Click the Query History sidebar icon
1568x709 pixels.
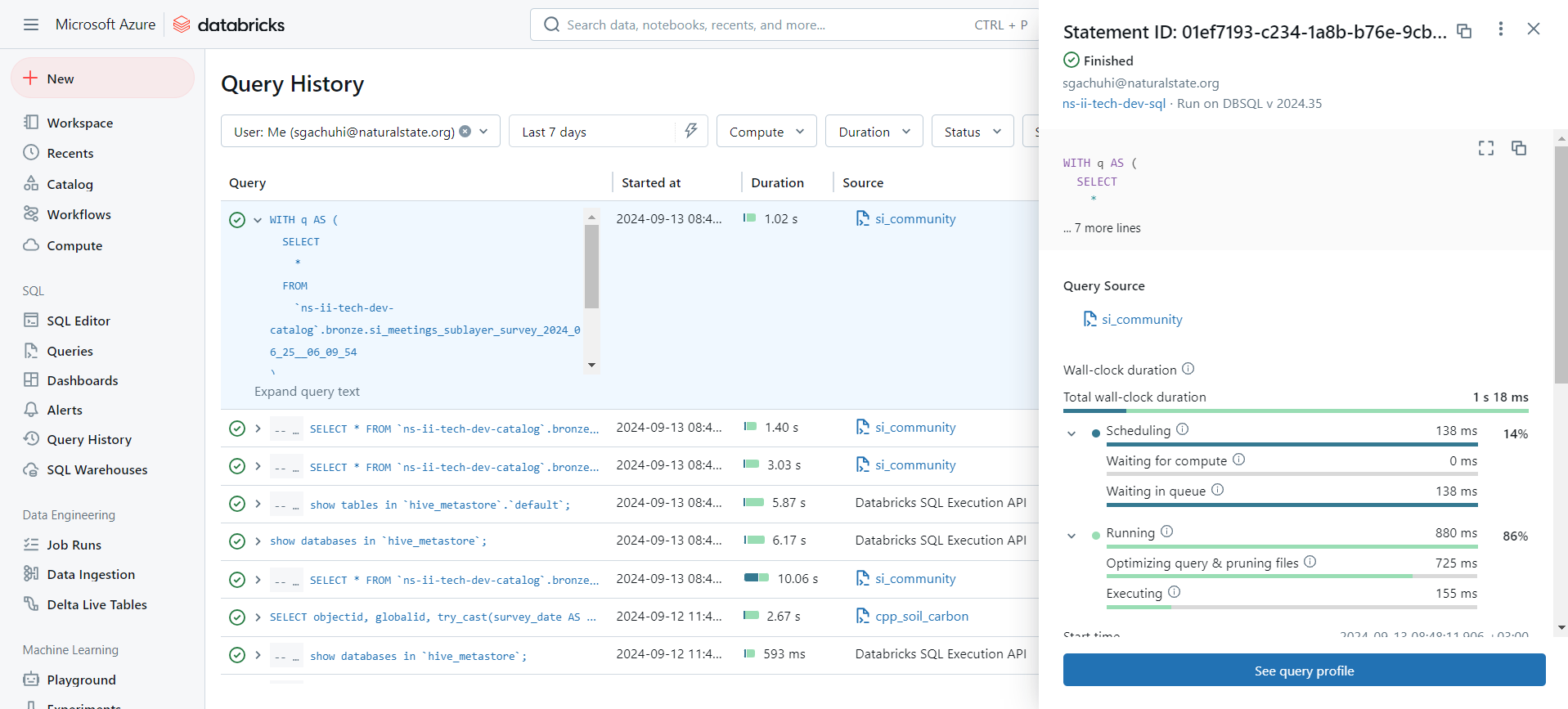(x=31, y=439)
